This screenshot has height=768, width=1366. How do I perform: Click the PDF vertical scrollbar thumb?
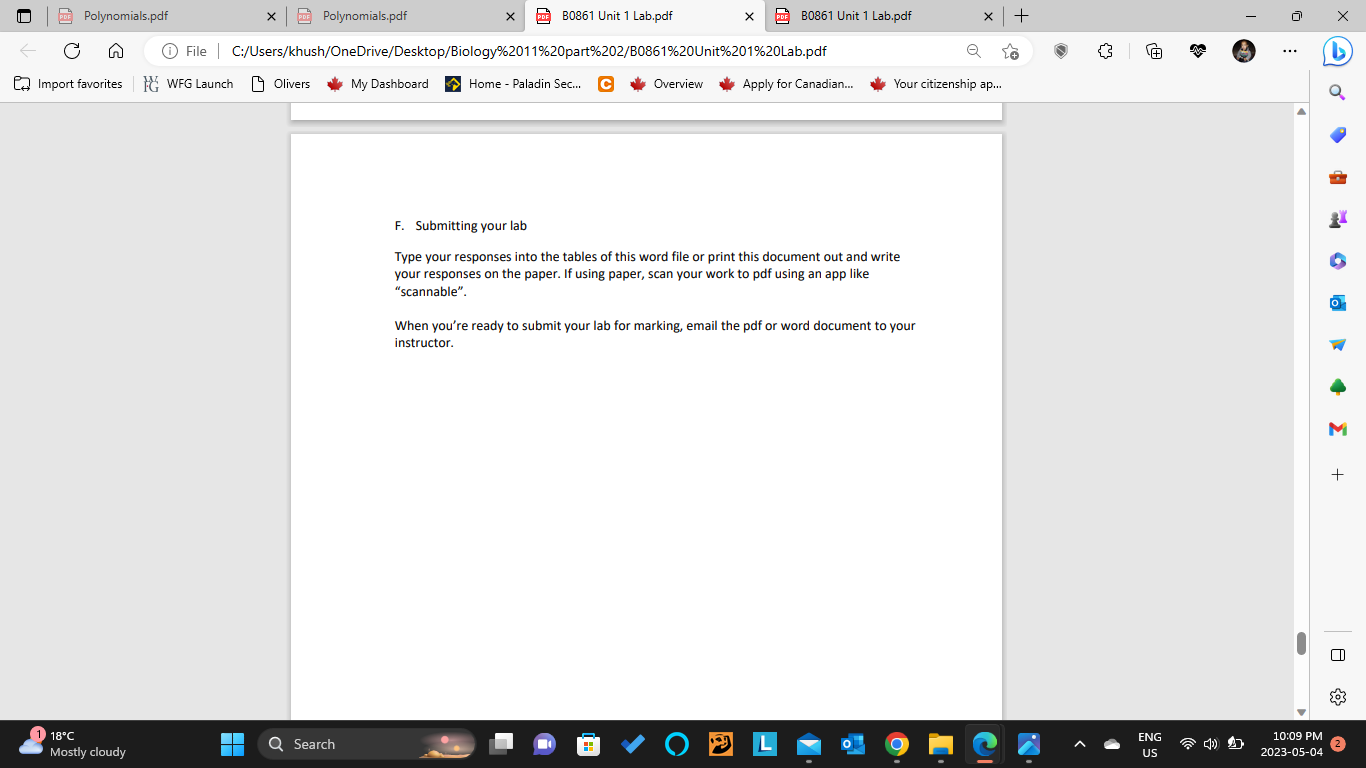click(x=1301, y=643)
